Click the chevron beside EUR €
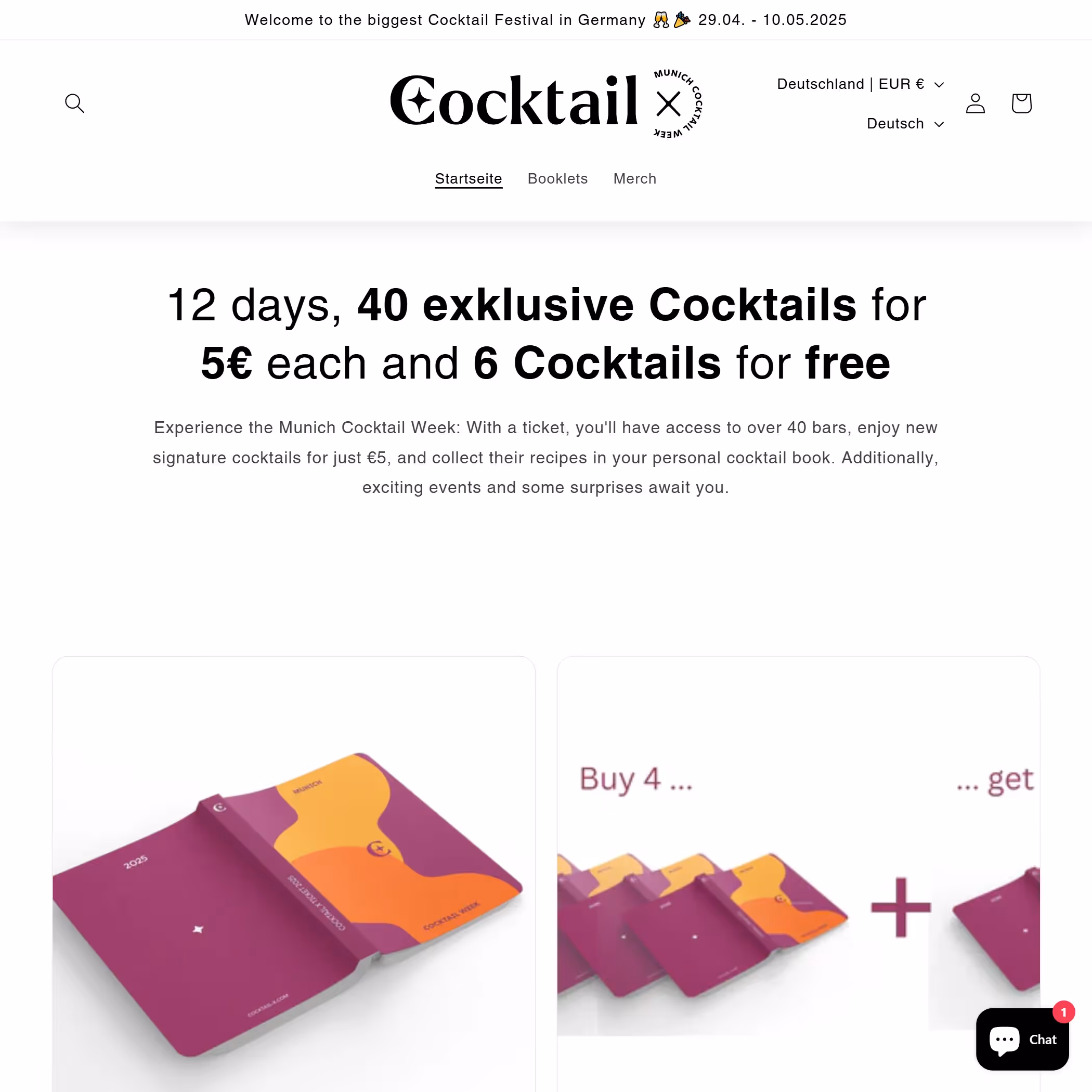Image resolution: width=1092 pixels, height=1092 pixels. (x=939, y=85)
